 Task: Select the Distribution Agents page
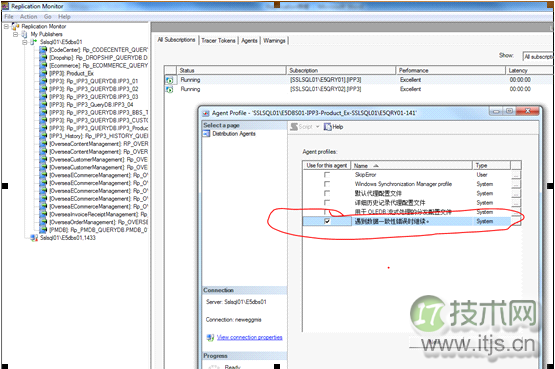click(x=234, y=134)
